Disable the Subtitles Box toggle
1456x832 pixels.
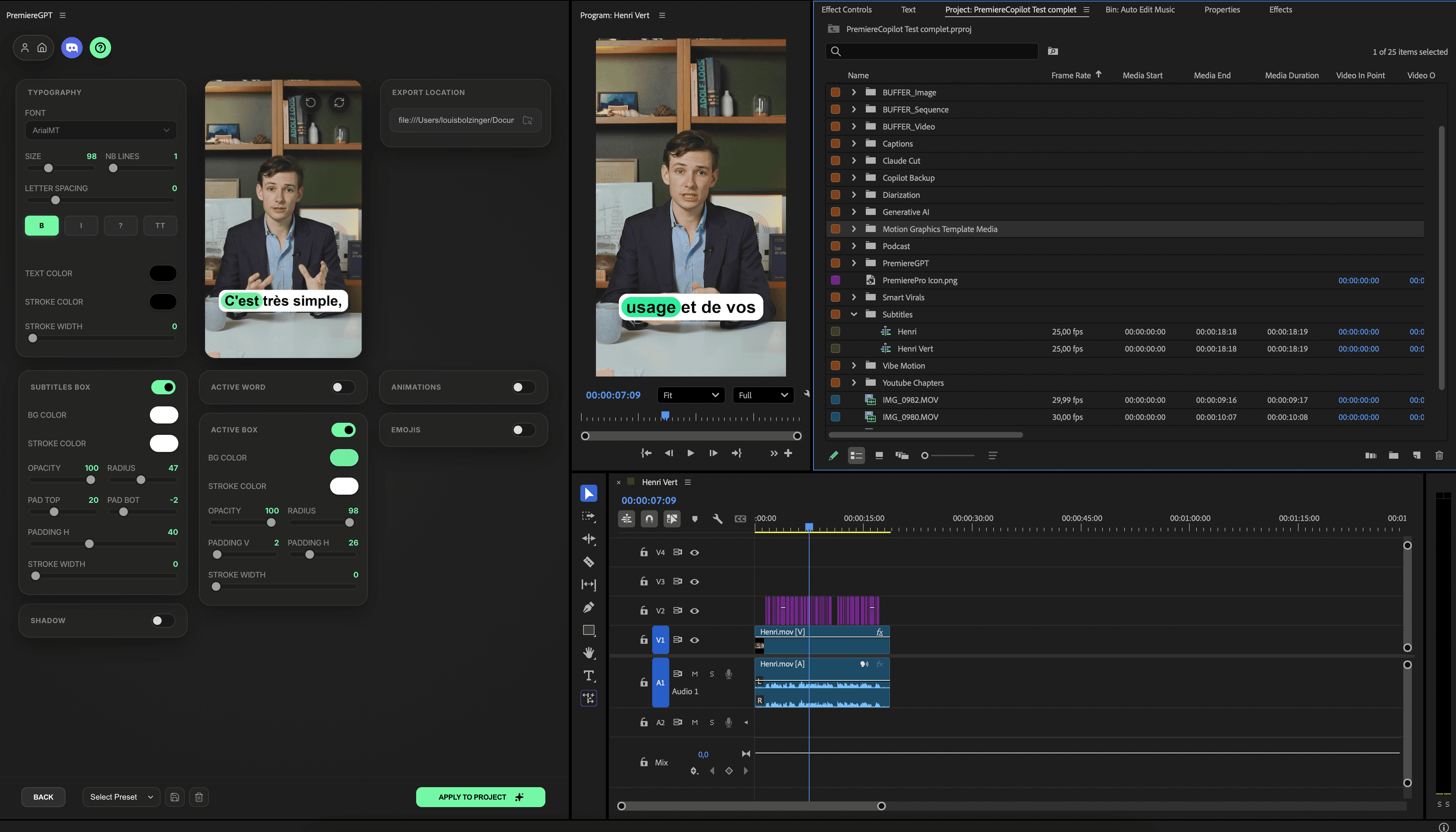coord(163,387)
